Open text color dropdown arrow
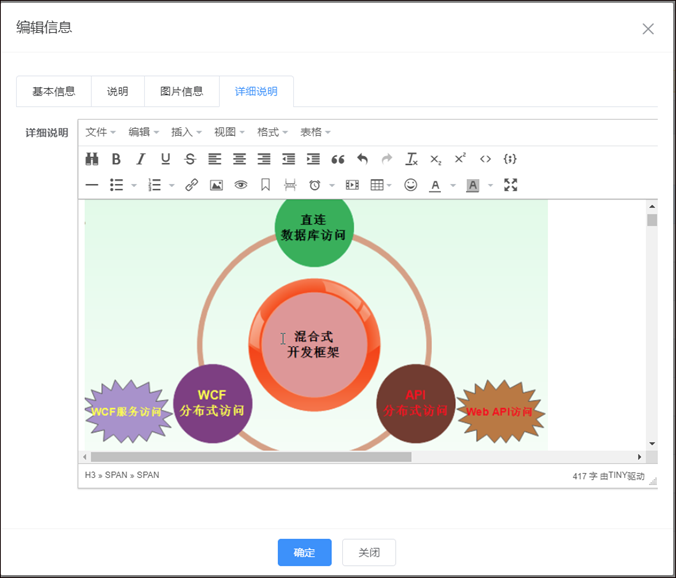This screenshot has width=676, height=578. point(453,186)
